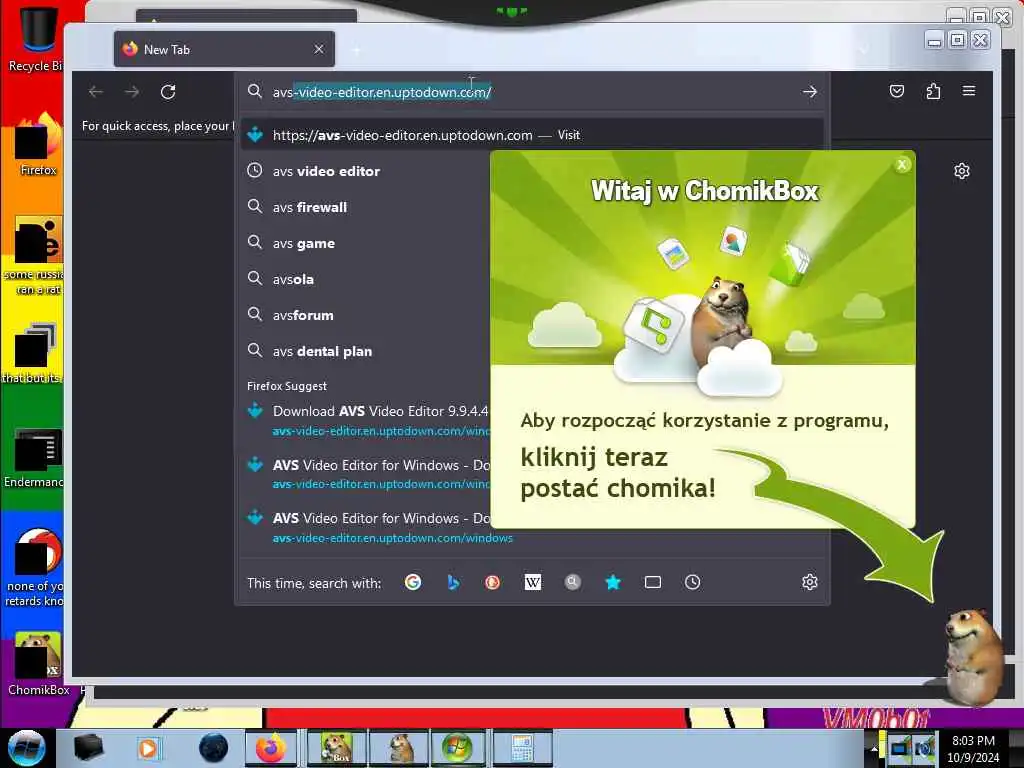Open ChomikBox desktop shortcut
Image resolution: width=1024 pixels, height=768 pixels.
click(x=38, y=663)
